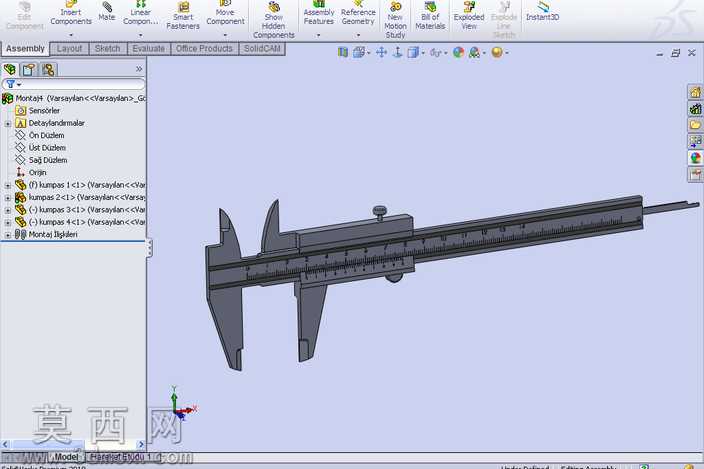Switch to the Office Products tab
704x469 pixels.
204,48
